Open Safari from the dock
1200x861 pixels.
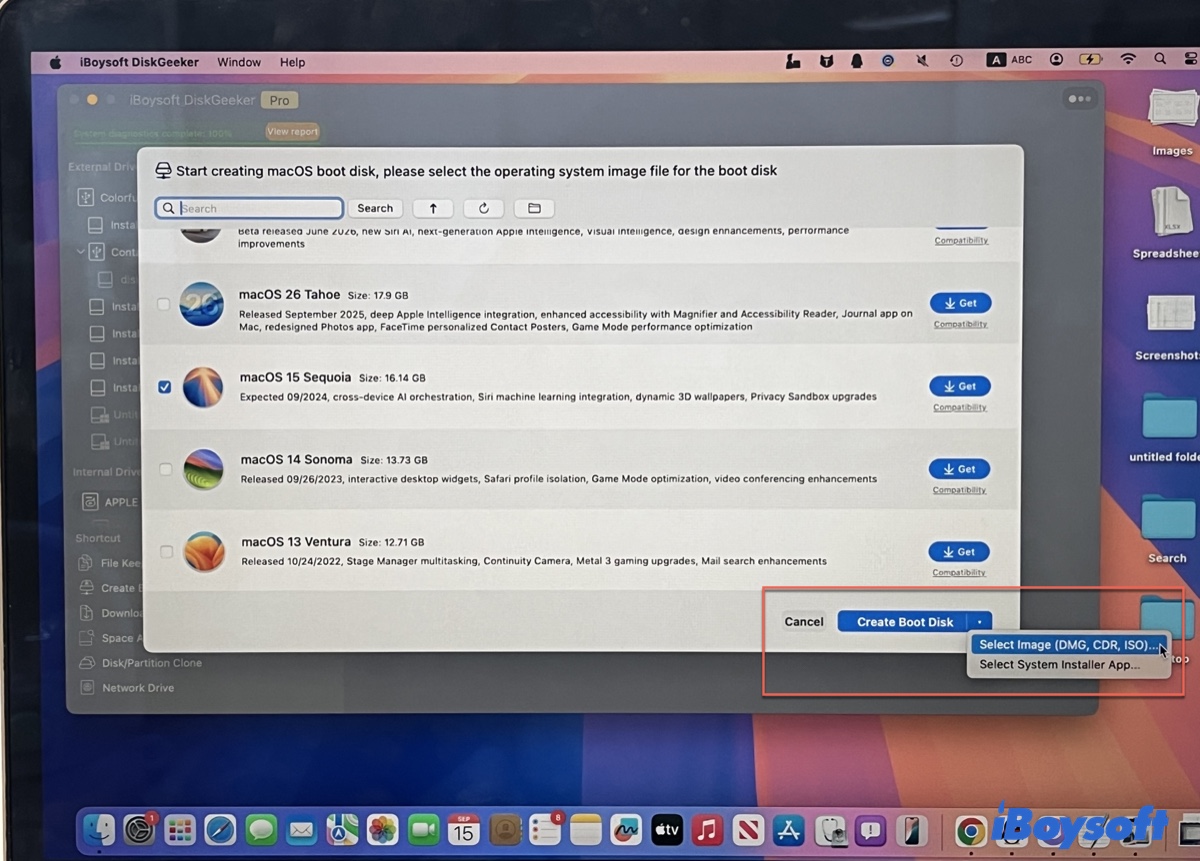click(x=220, y=829)
